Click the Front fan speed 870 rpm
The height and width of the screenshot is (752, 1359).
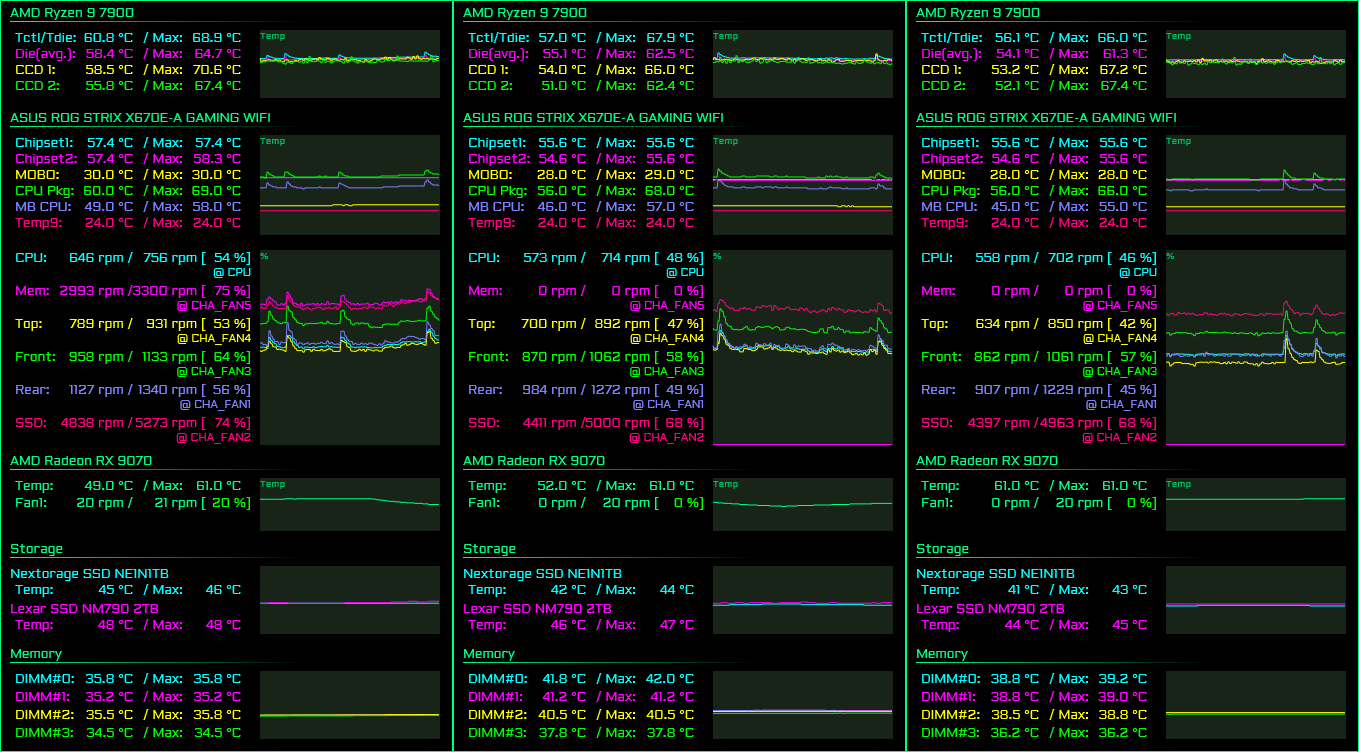[x=547, y=357]
